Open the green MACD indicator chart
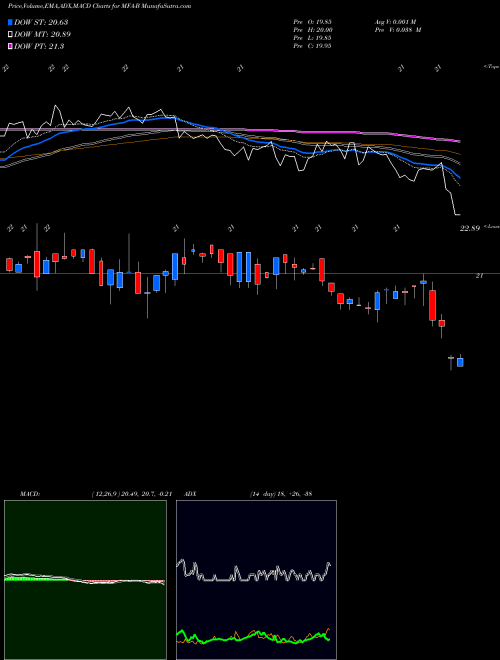The height and width of the screenshot is (660, 500). [x=85, y=580]
